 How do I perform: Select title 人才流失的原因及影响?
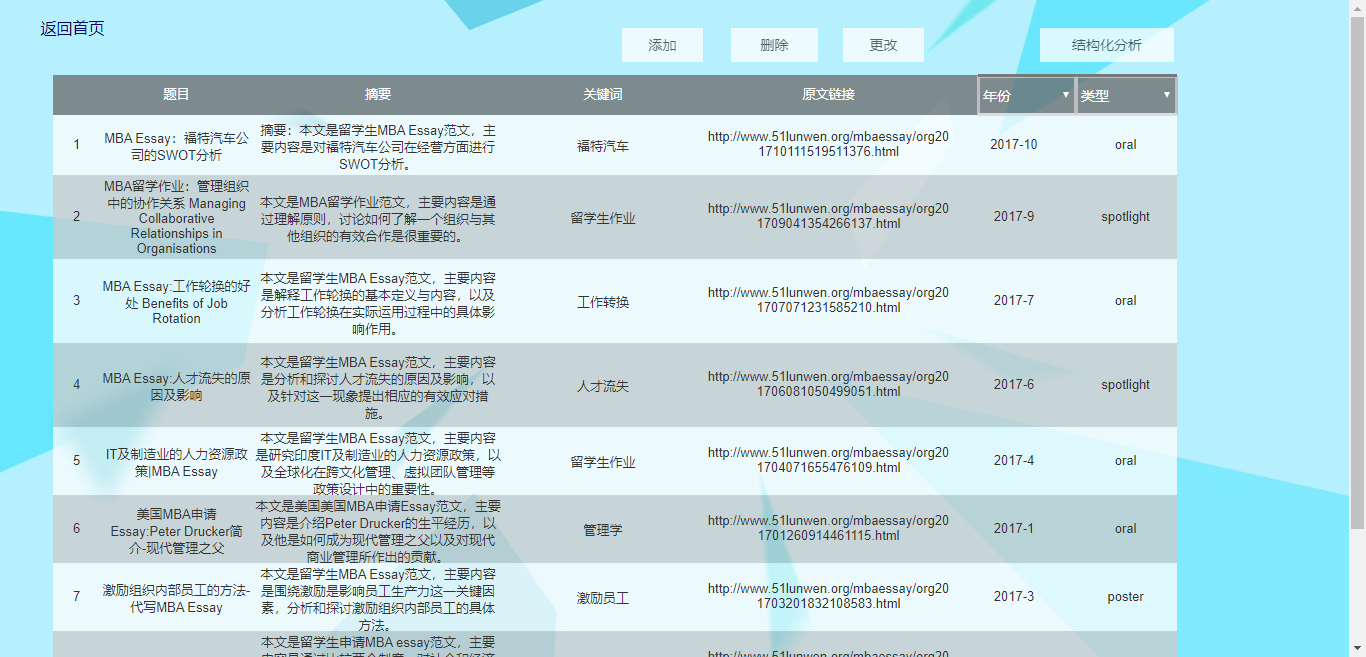pyautogui.click(x=176, y=386)
